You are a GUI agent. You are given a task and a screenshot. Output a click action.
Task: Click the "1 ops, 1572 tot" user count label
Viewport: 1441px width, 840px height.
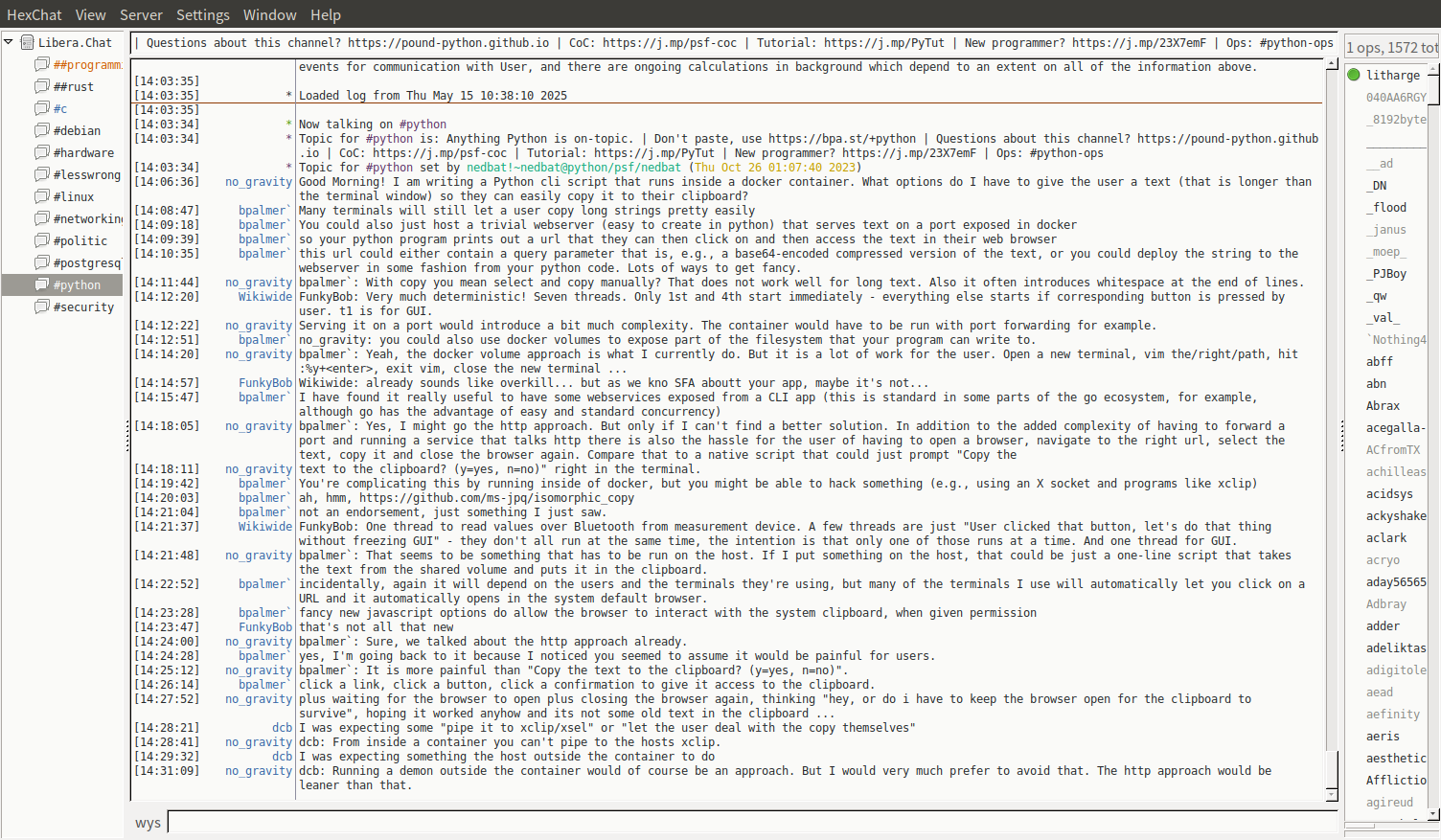[x=1392, y=47]
